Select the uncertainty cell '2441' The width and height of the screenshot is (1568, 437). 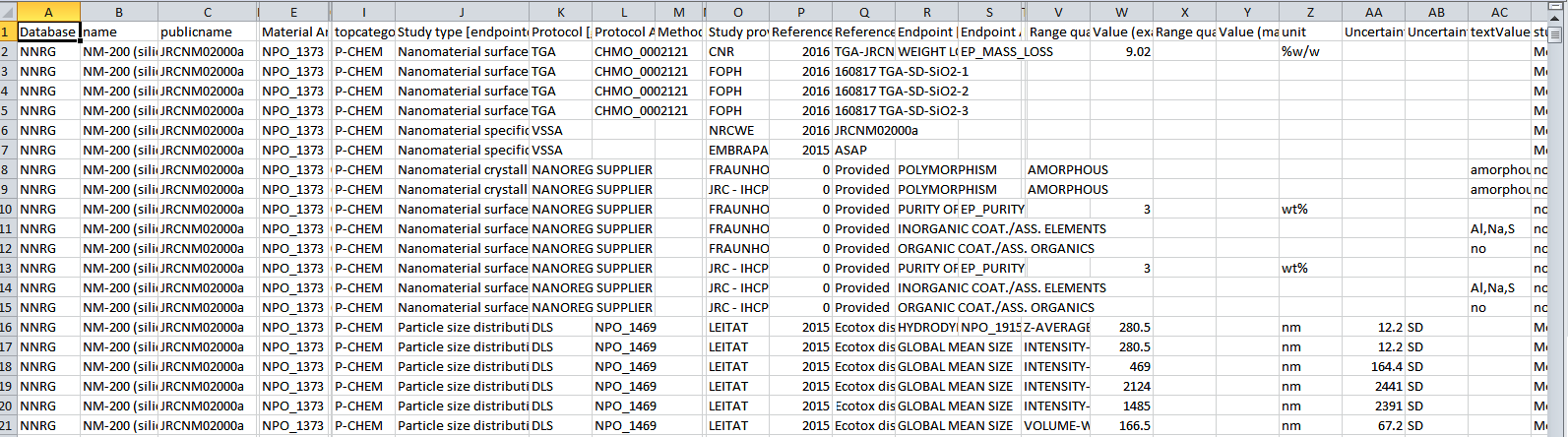[x=1374, y=386]
